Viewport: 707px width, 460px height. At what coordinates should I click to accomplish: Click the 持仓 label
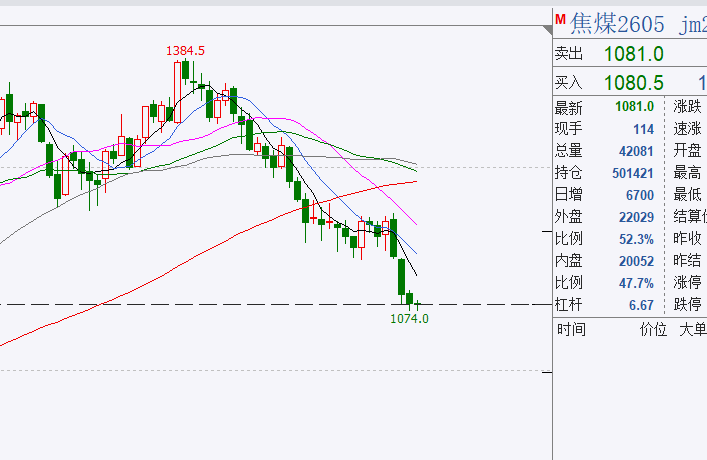click(x=569, y=173)
